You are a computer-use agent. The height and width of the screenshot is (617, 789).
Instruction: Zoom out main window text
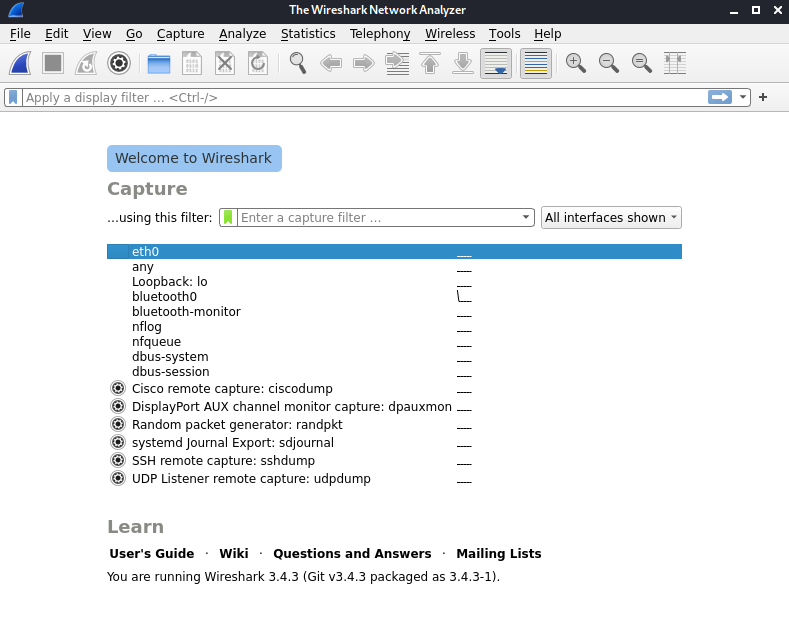click(609, 63)
